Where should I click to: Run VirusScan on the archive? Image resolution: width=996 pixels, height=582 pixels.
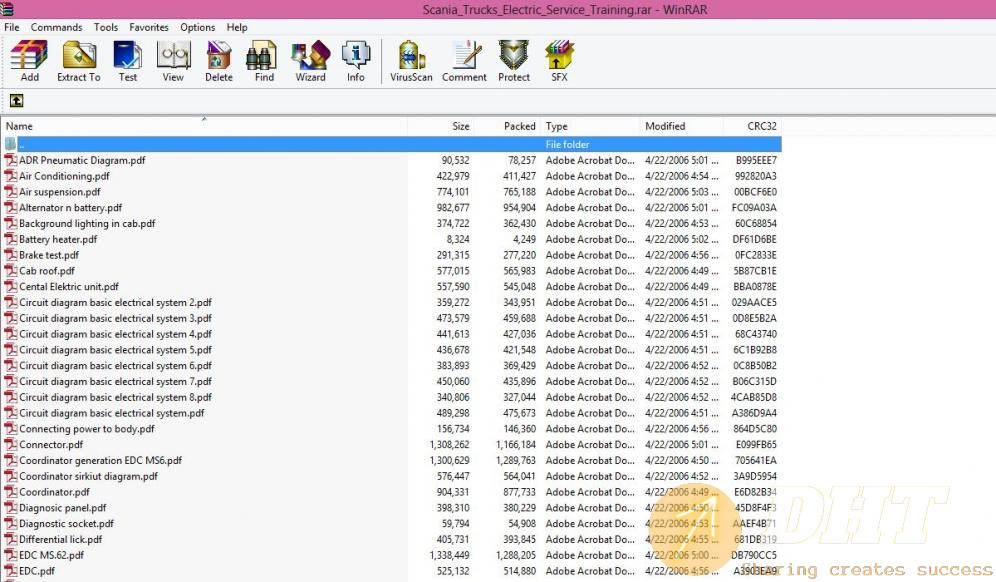(x=411, y=56)
